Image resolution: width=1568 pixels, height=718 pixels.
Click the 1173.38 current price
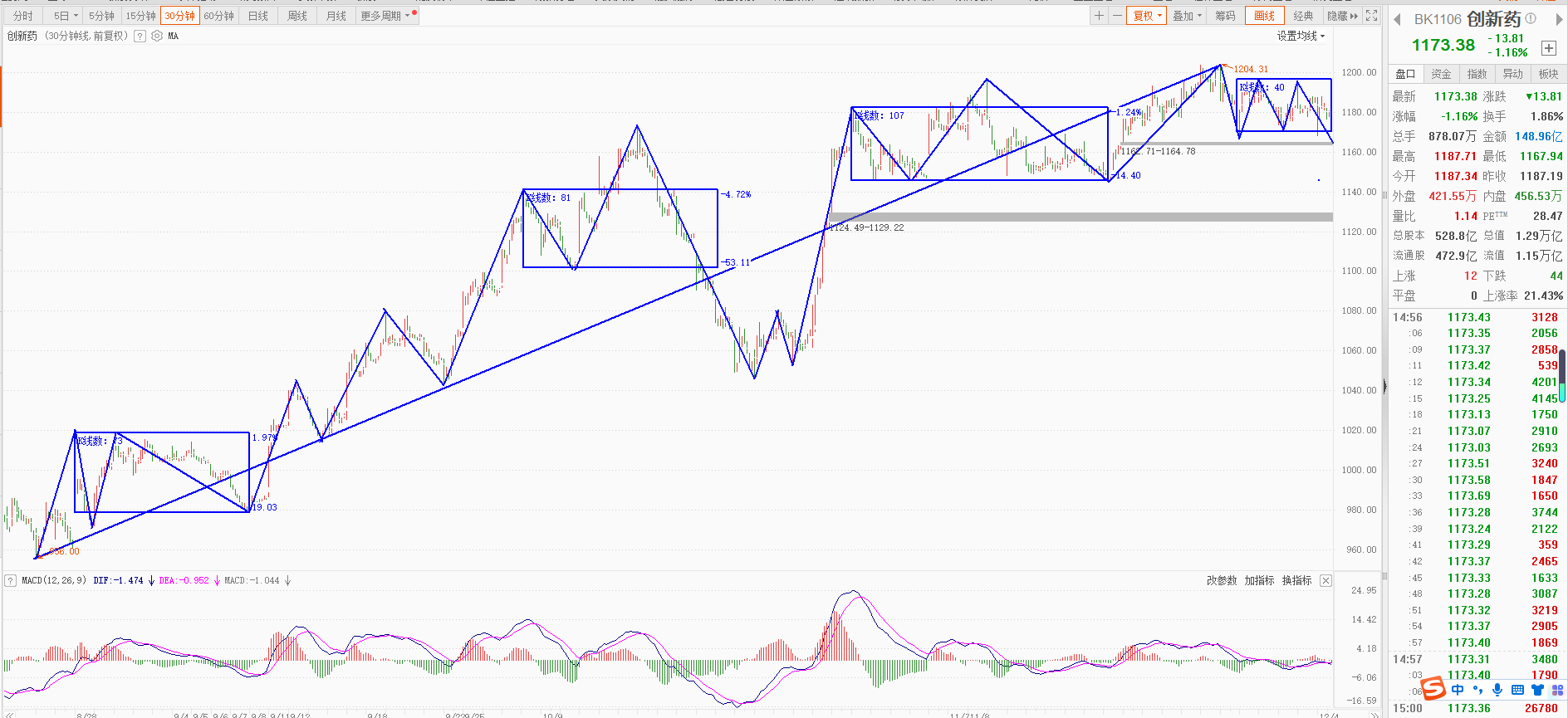[x=1443, y=46]
